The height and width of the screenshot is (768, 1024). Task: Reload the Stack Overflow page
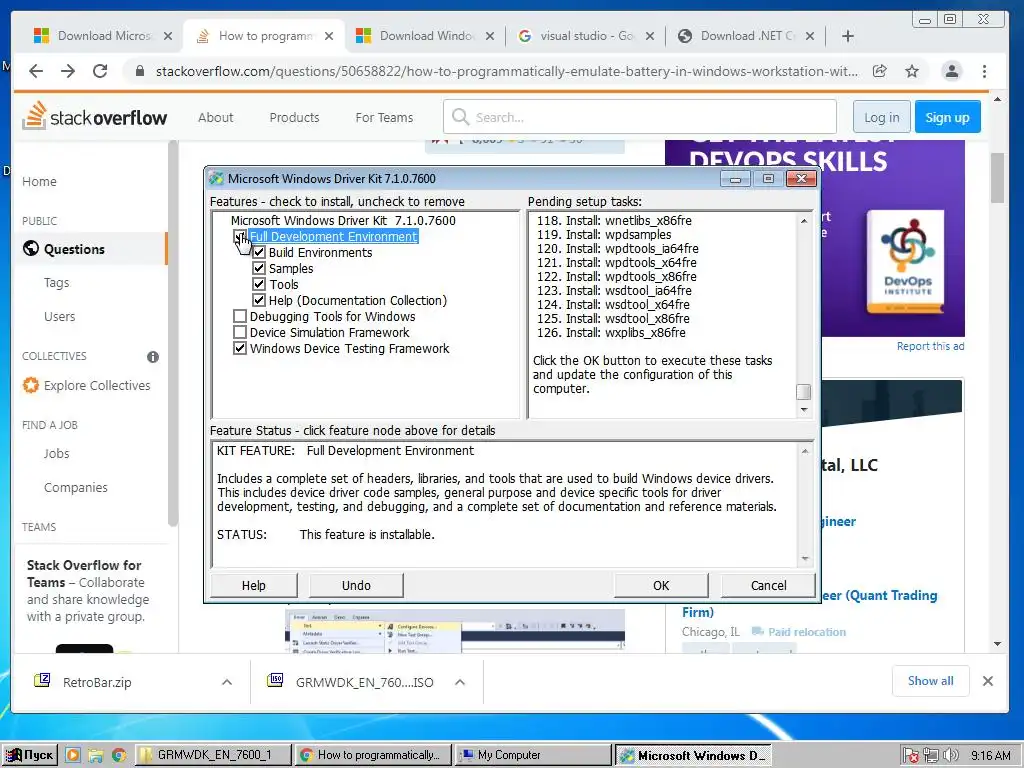[x=100, y=71]
